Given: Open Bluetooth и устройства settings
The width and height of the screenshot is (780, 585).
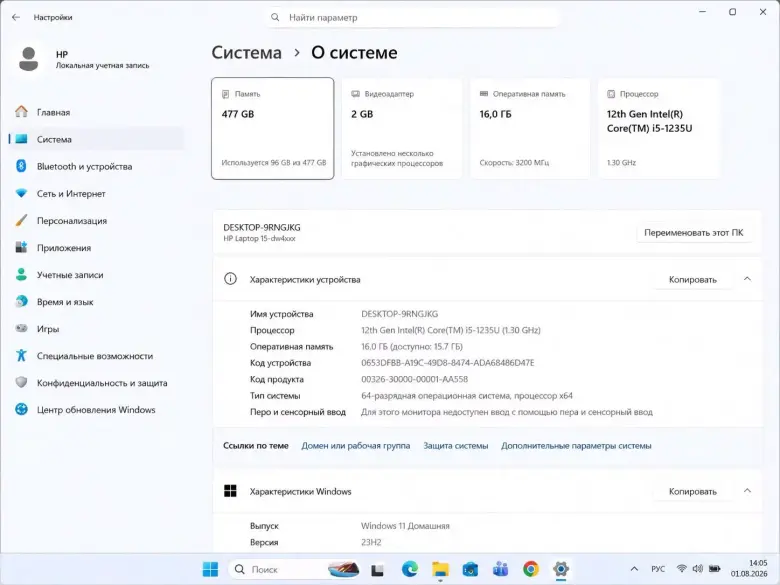Looking at the screenshot, I should 97,166.
